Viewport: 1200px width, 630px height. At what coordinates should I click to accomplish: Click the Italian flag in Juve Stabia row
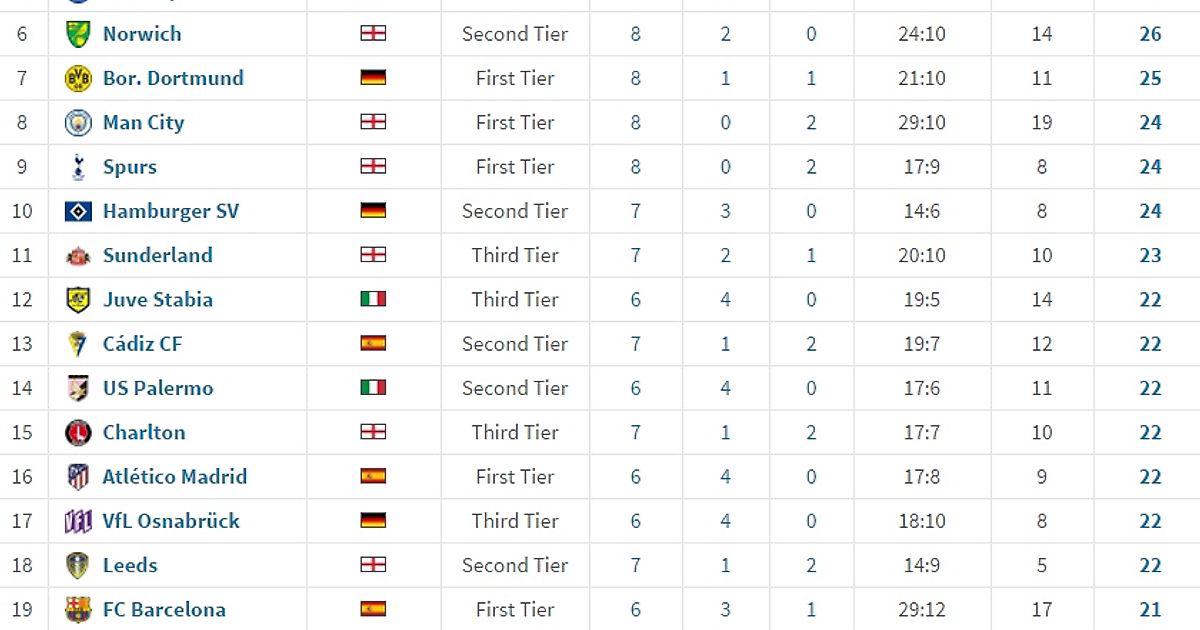373,299
